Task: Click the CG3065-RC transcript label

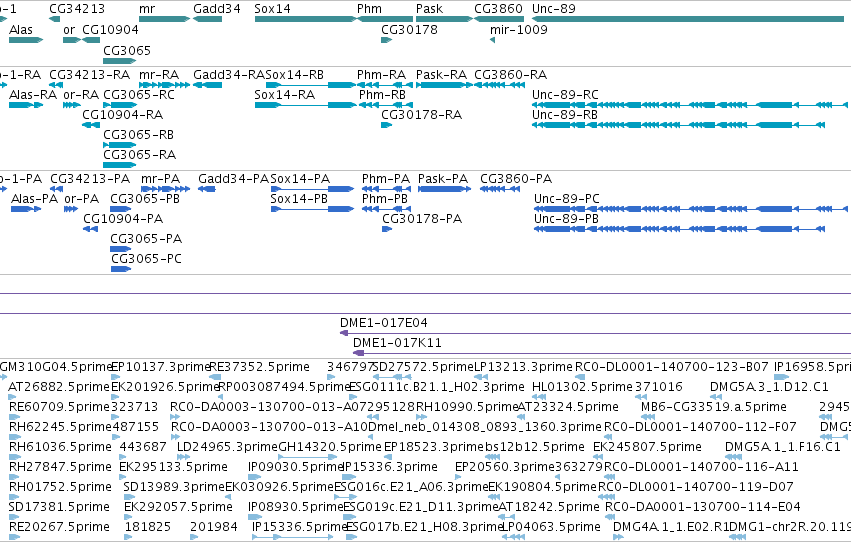Action: pyautogui.click(x=139, y=94)
